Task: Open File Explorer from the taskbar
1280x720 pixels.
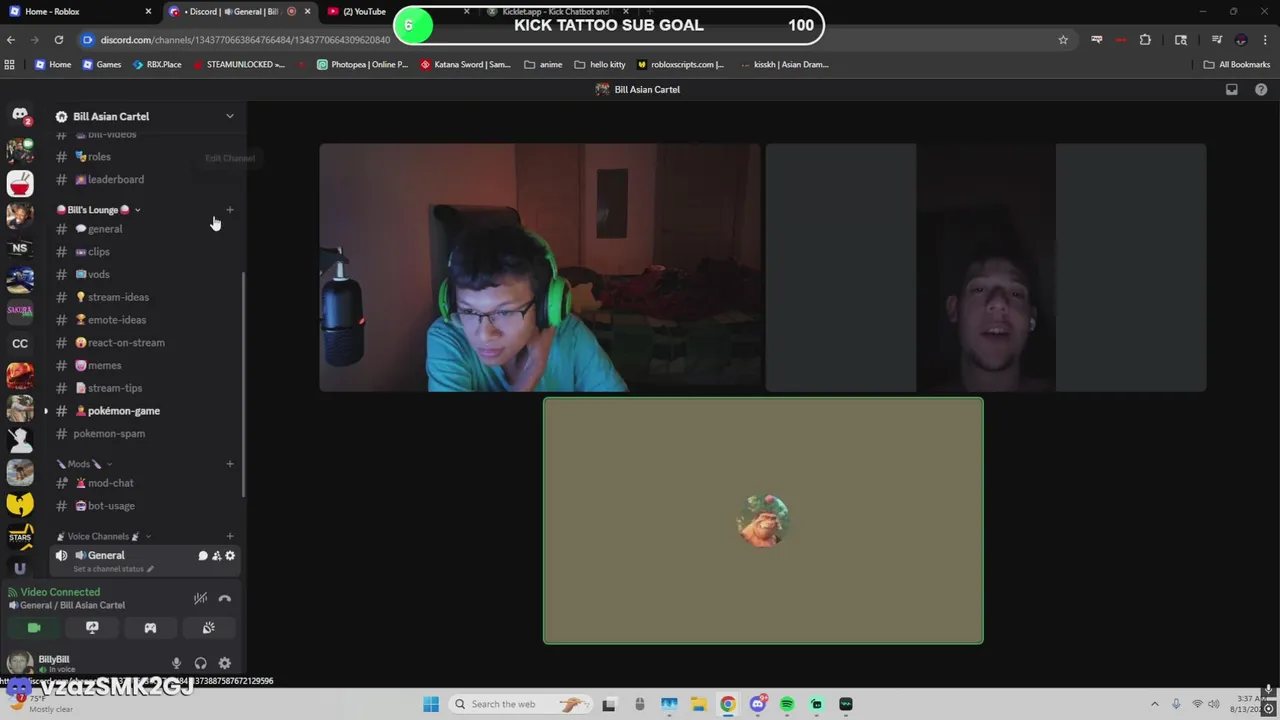Action: coord(698,704)
